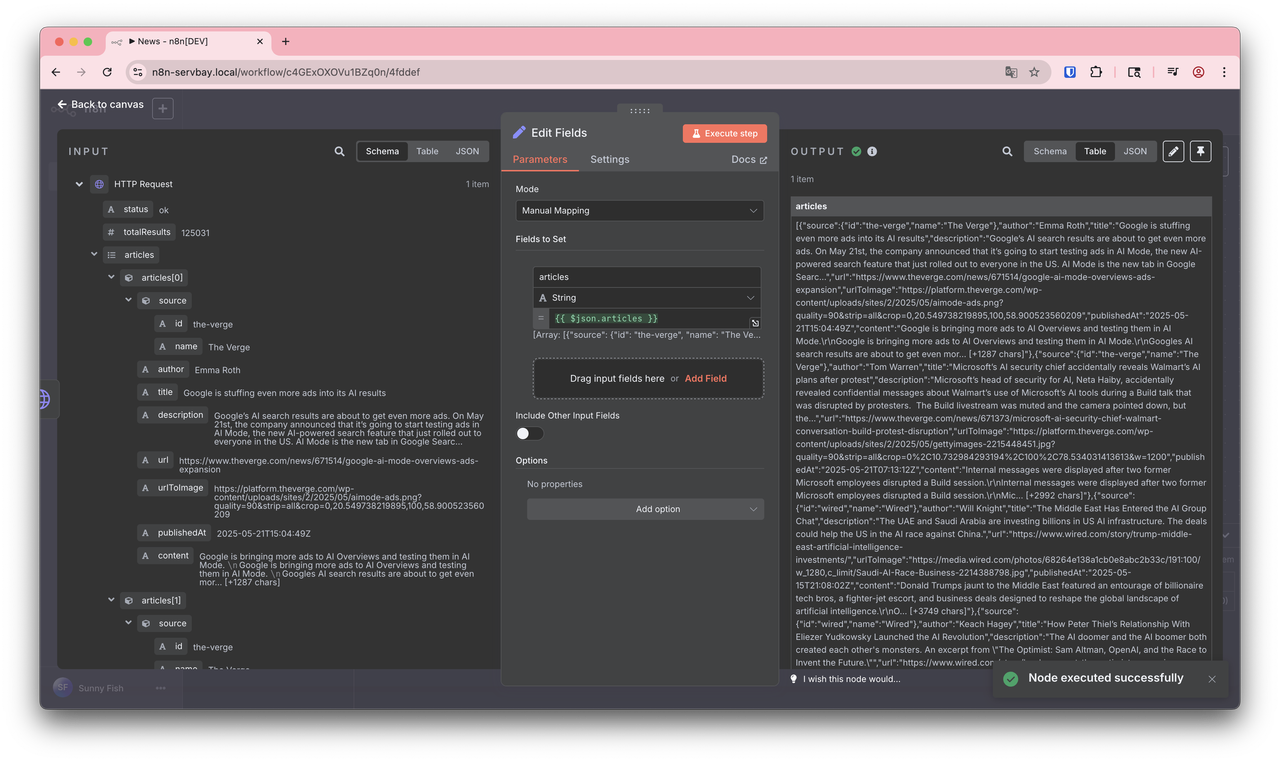Click the totalResults number field pill
1280x762 pixels.
(139, 232)
